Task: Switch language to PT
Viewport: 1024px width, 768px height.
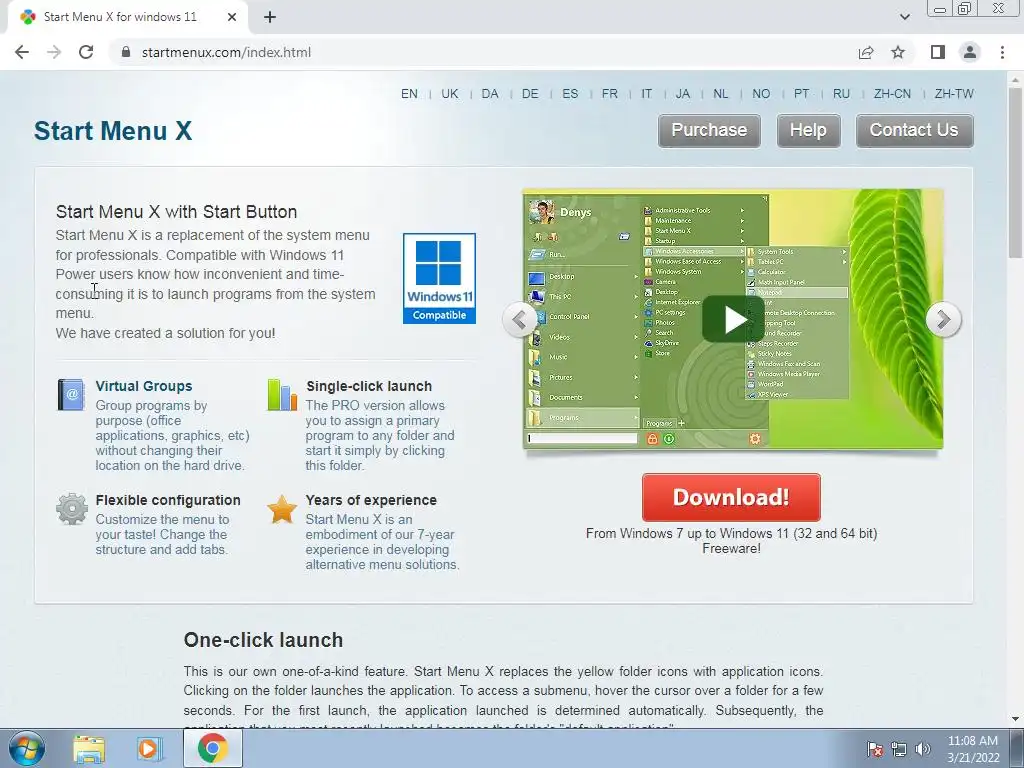Action: [x=801, y=93]
